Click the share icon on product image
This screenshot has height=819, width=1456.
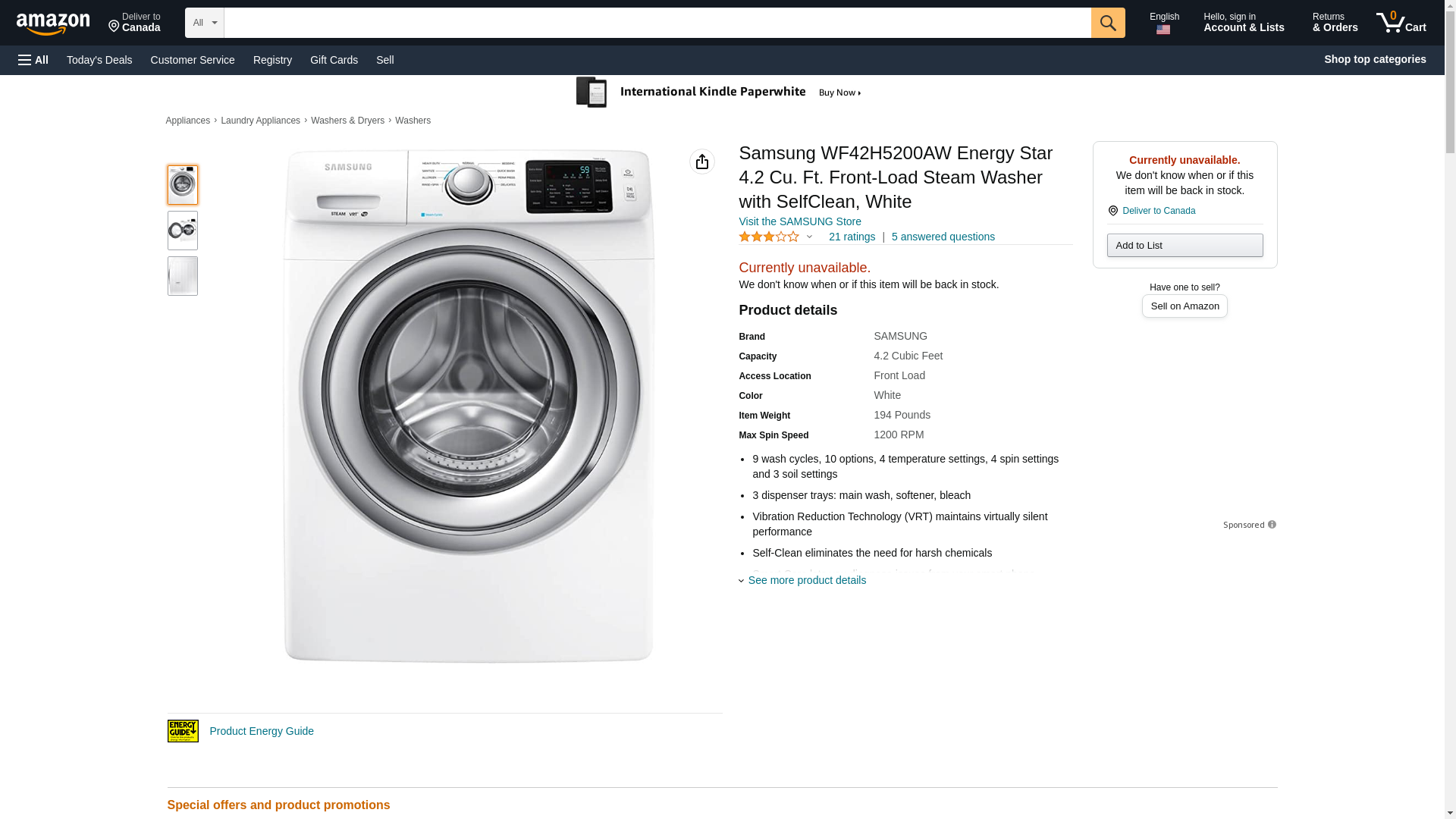pyautogui.click(x=701, y=162)
